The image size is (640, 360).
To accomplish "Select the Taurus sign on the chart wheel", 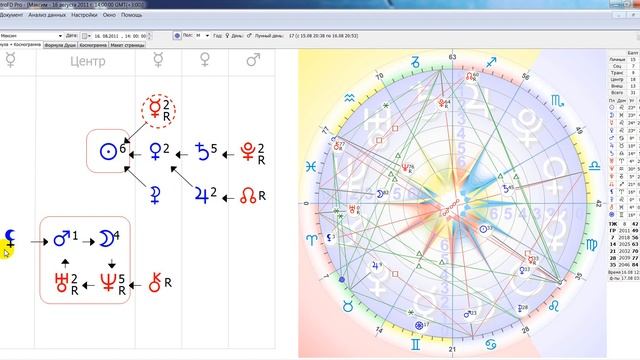I will point(347,306).
